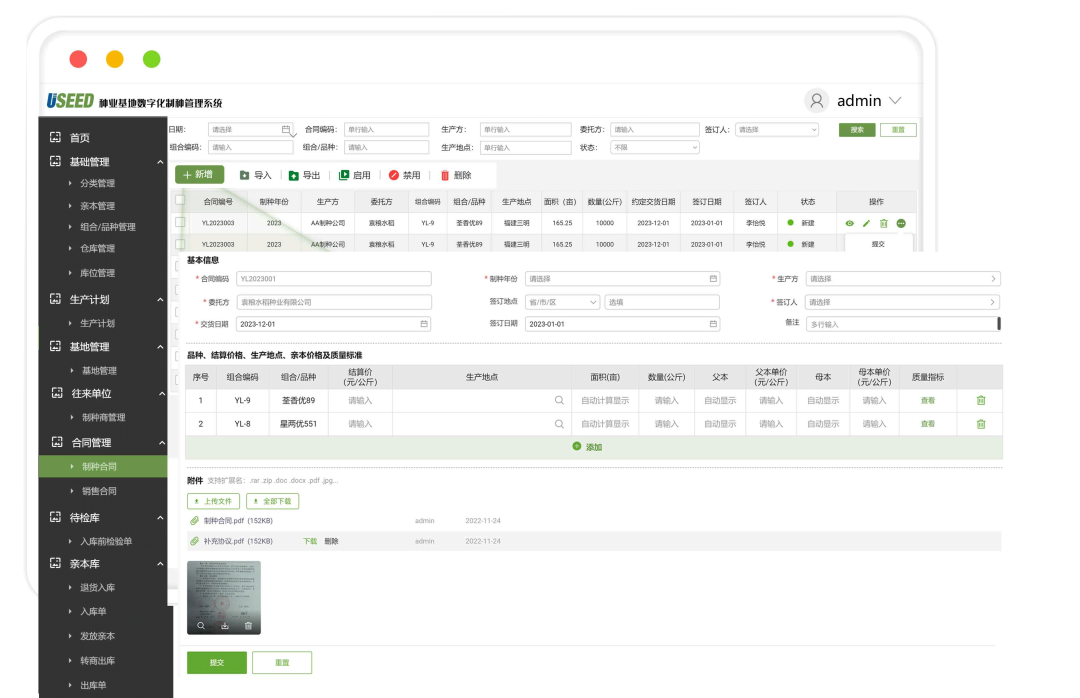Click the 上传文件 upload button
The width and height of the screenshot is (1080, 698).
(214, 501)
